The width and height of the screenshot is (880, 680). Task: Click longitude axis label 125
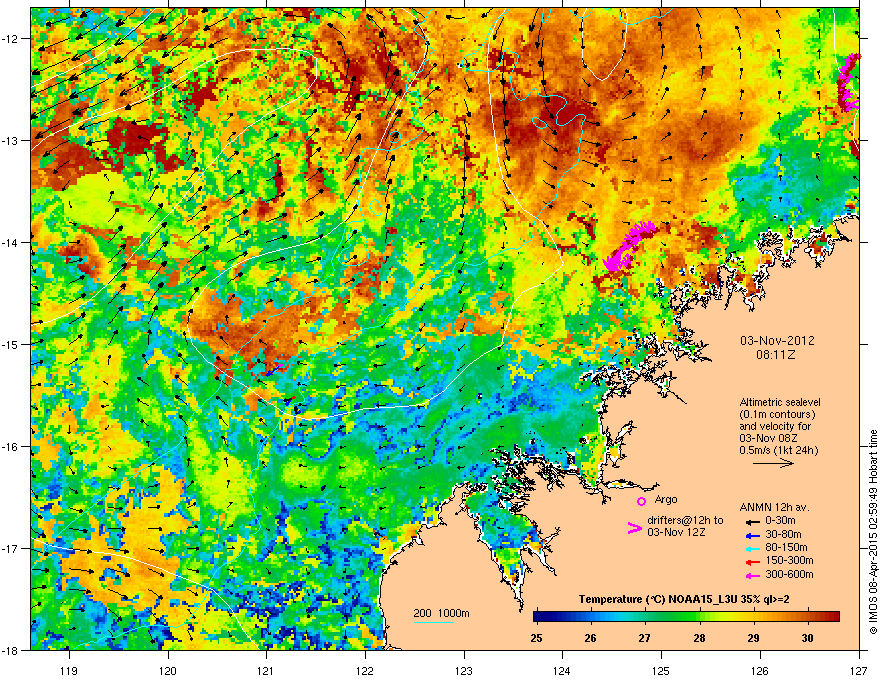tap(662, 670)
